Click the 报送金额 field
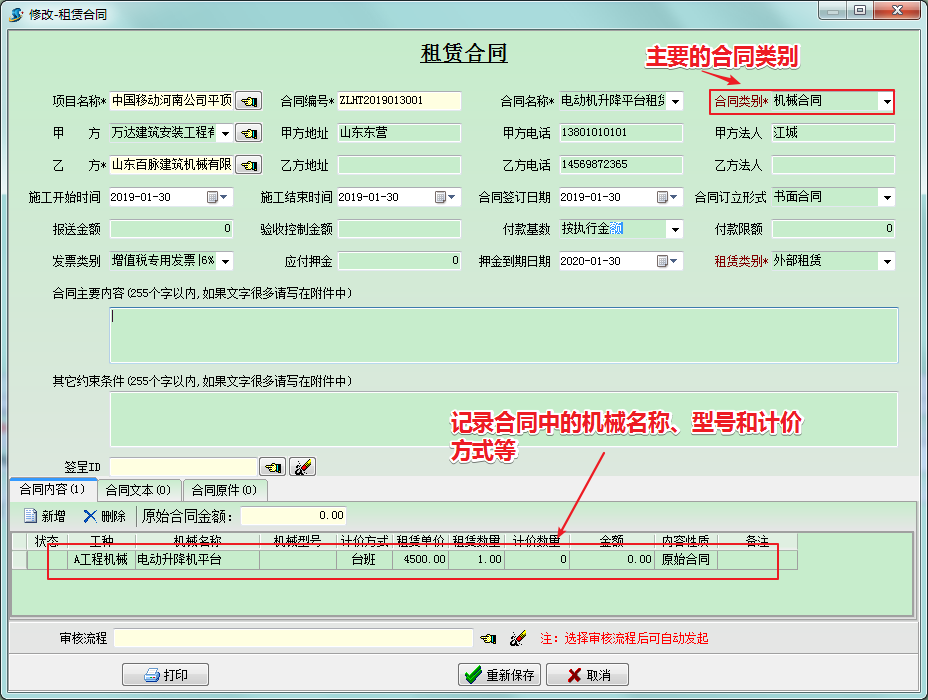This screenshot has height=700, width=928. coord(172,228)
